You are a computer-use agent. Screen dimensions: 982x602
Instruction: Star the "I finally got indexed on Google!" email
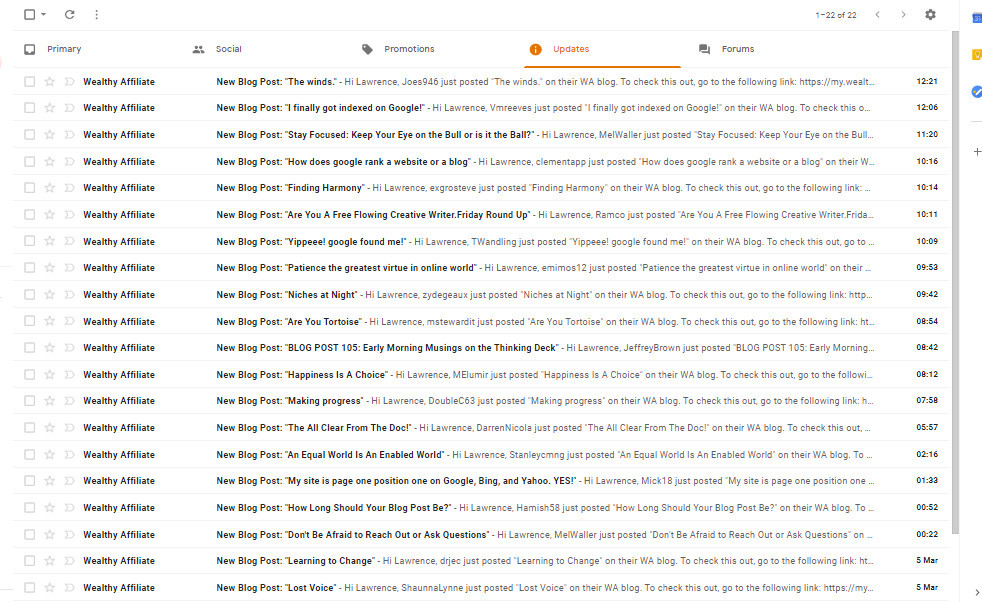pyautogui.click(x=49, y=108)
